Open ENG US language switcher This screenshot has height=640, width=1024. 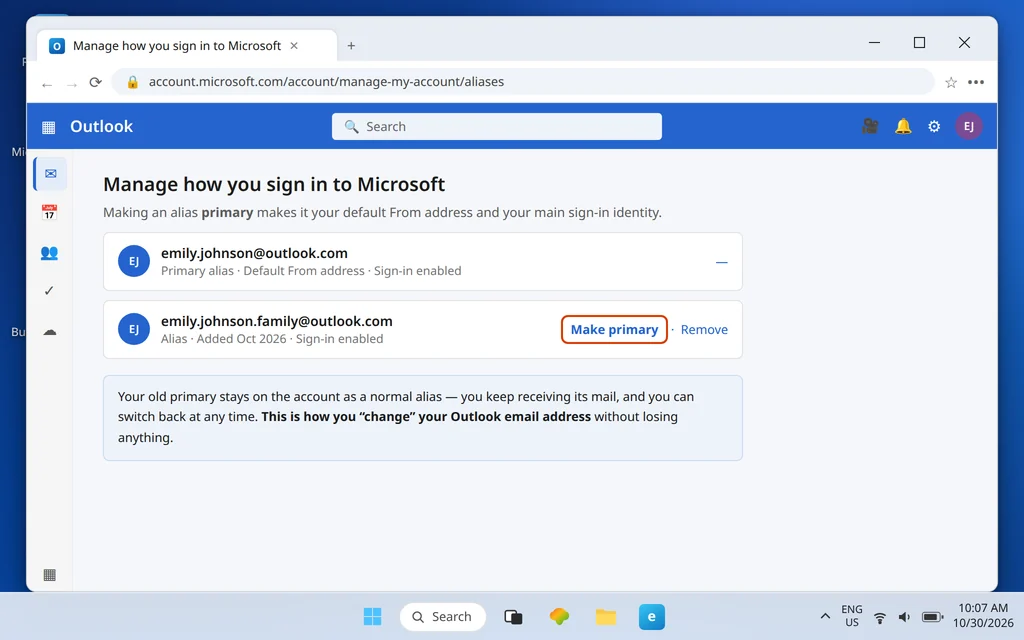pos(852,616)
